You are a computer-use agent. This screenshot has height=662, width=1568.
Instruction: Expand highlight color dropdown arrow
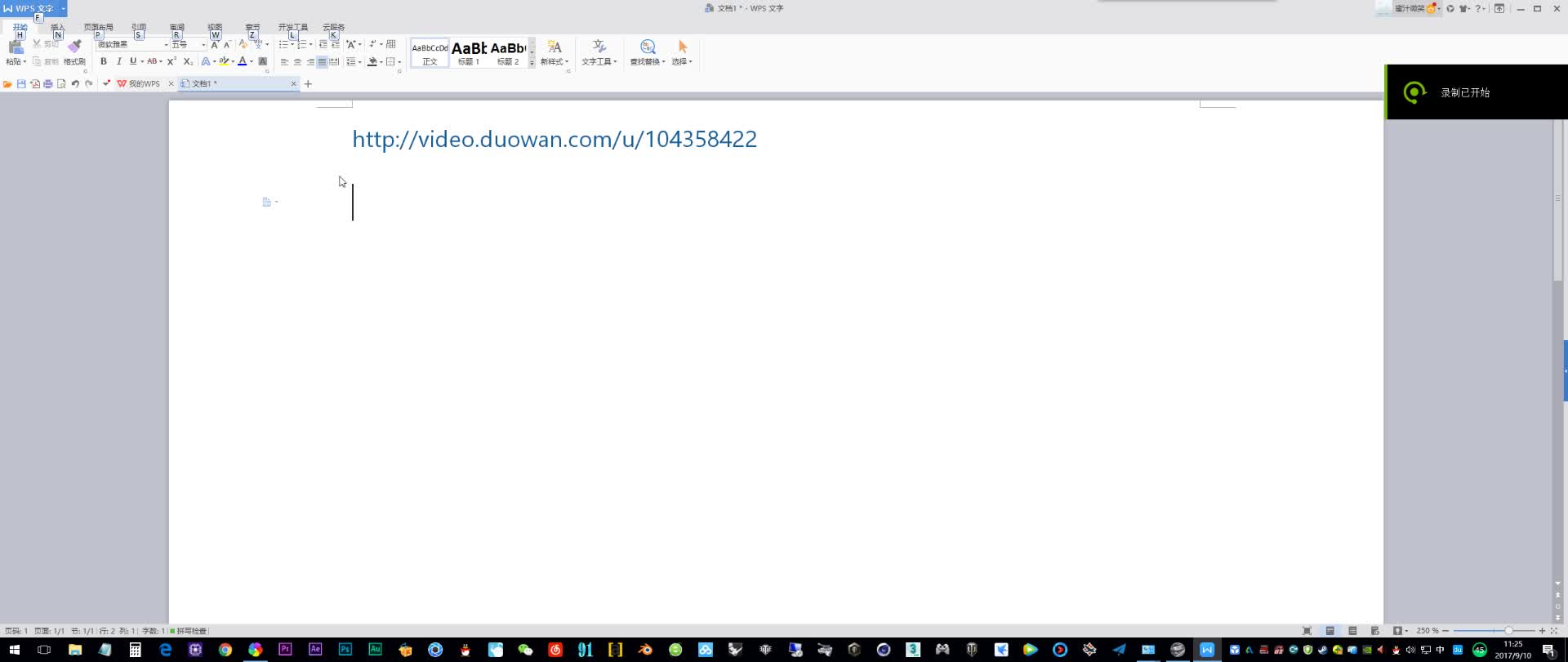click(x=233, y=61)
